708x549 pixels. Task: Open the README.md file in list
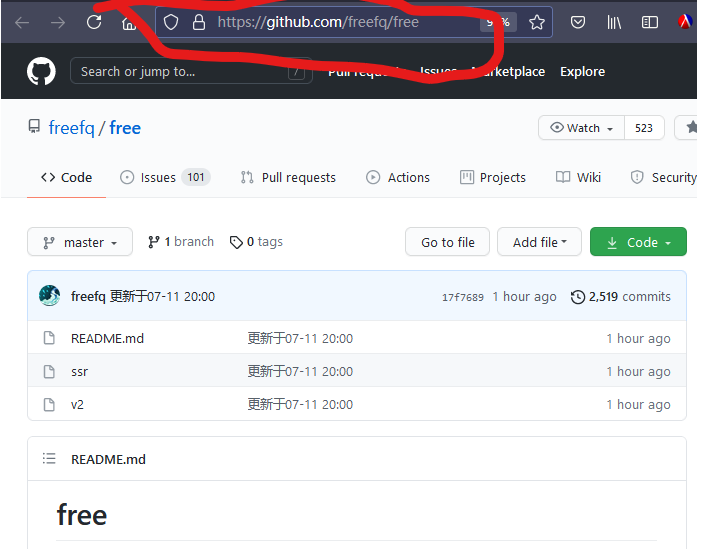(107, 338)
